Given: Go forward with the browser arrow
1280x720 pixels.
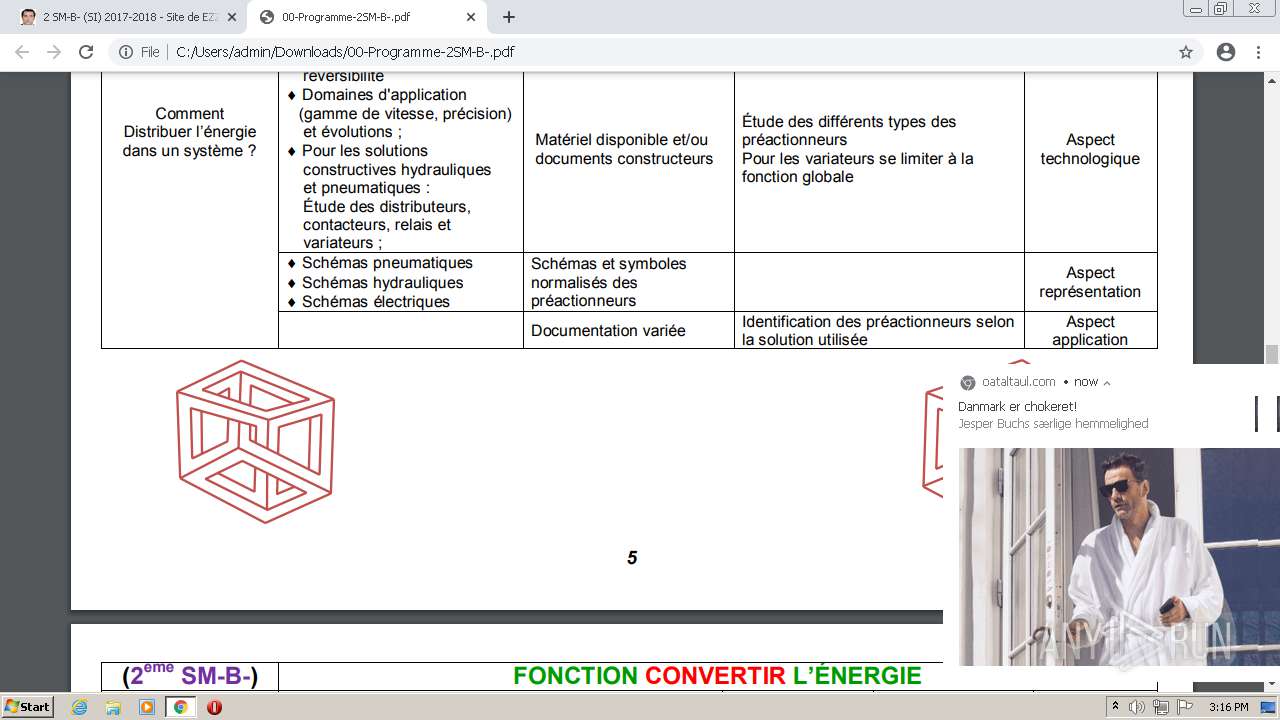Looking at the screenshot, I should 54,52.
